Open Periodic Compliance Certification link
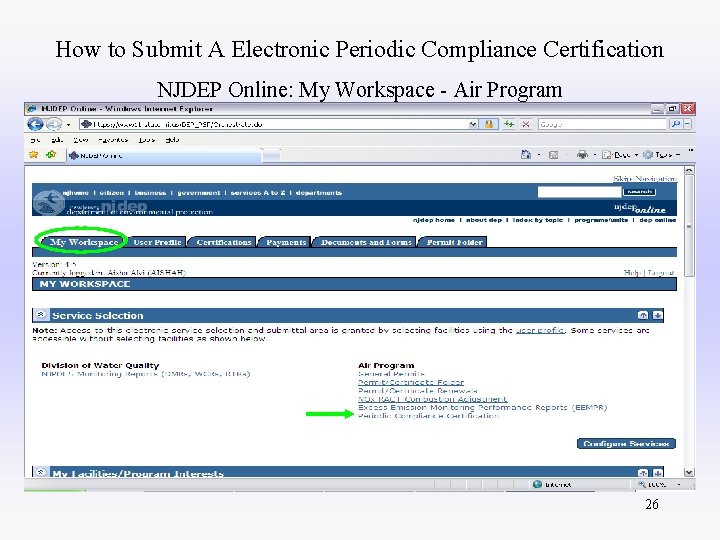The height and width of the screenshot is (540, 720). click(428, 416)
